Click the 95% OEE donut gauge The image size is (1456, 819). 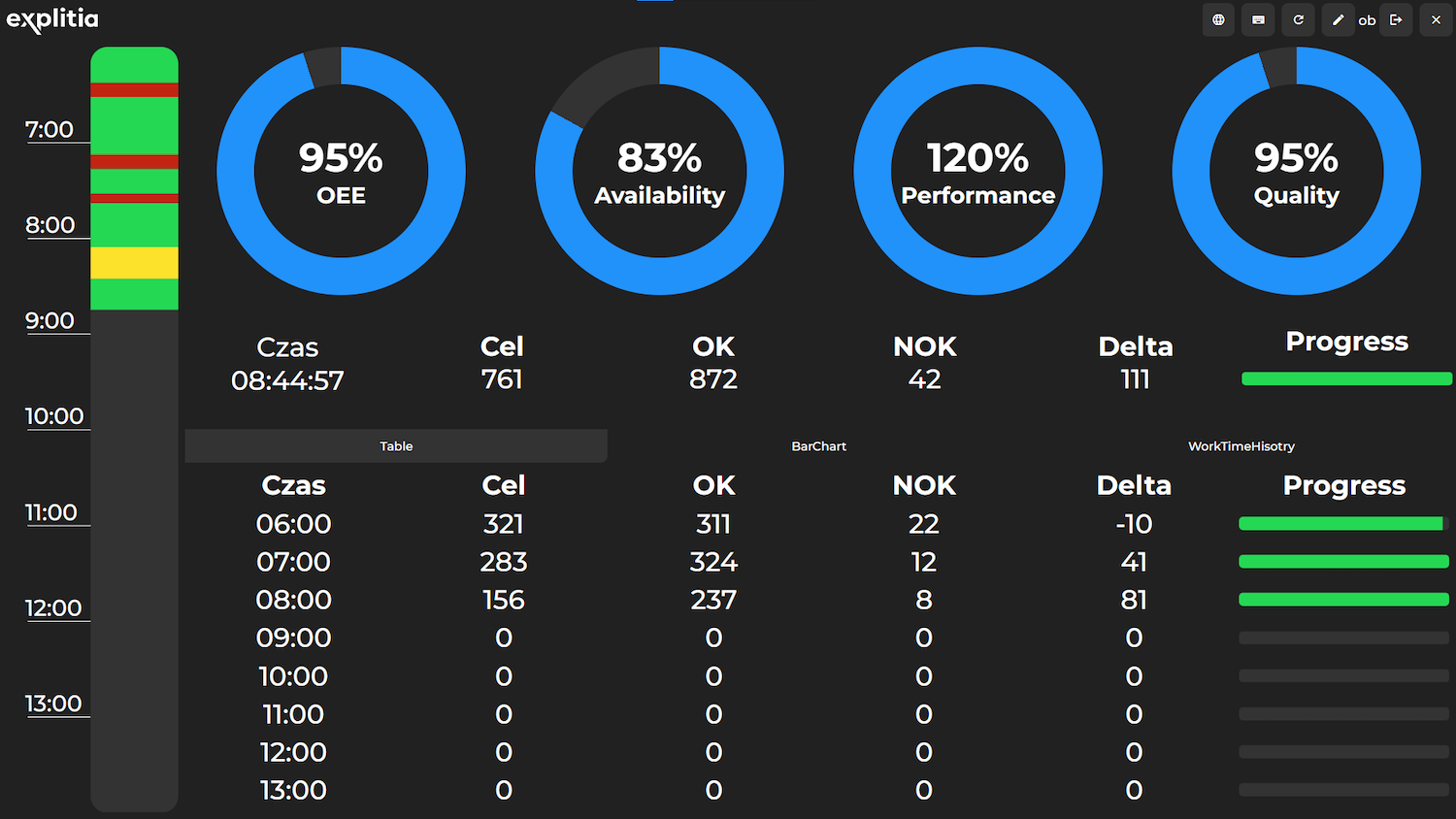point(341,171)
